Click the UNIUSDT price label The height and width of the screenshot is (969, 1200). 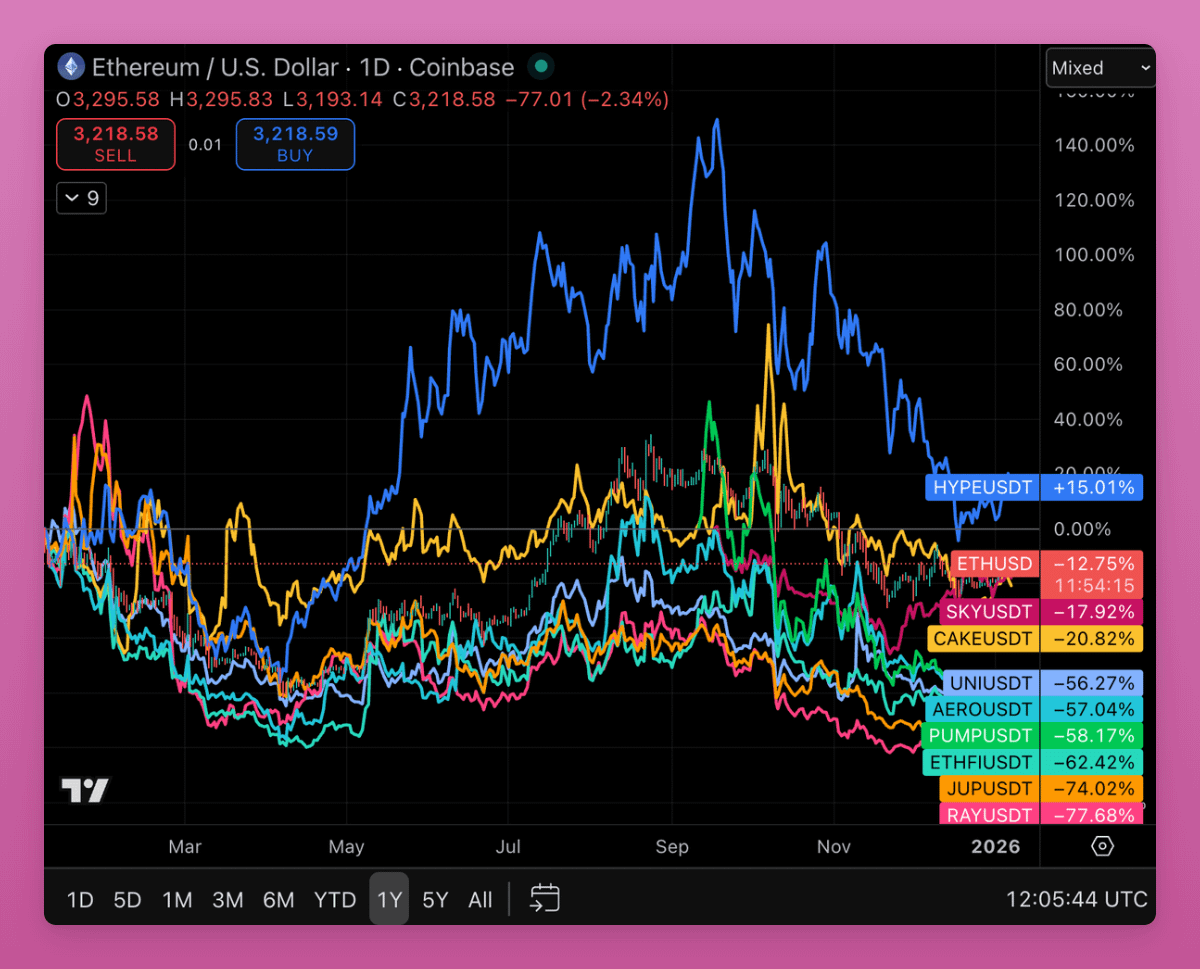pos(992,683)
